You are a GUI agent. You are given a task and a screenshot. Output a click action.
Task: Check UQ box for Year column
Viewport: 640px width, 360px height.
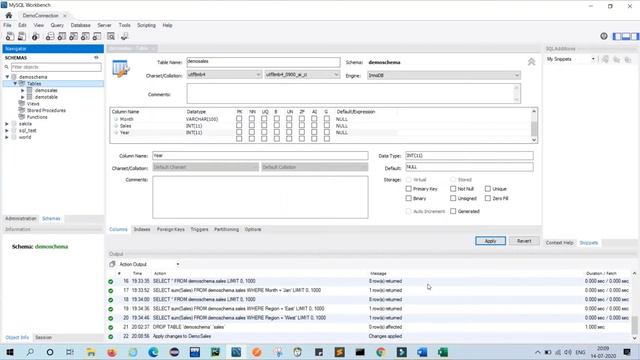pos(264,132)
